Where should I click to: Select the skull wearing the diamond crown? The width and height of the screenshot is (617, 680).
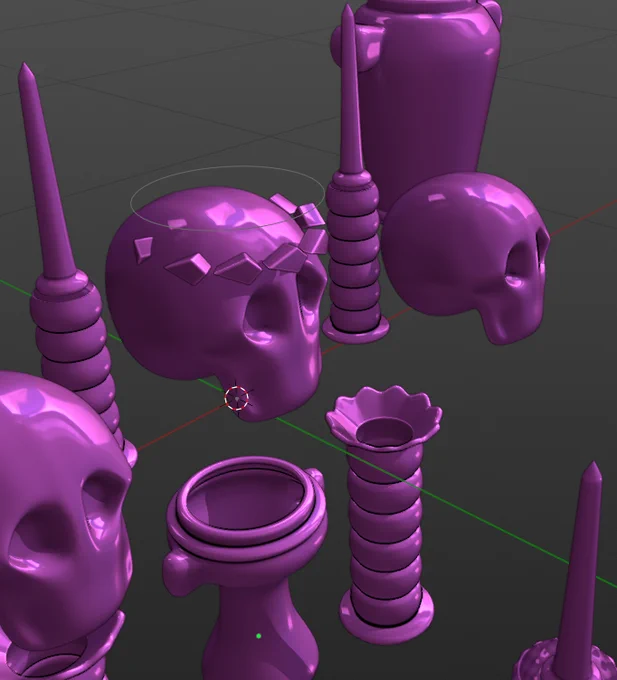(x=215, y=304)
